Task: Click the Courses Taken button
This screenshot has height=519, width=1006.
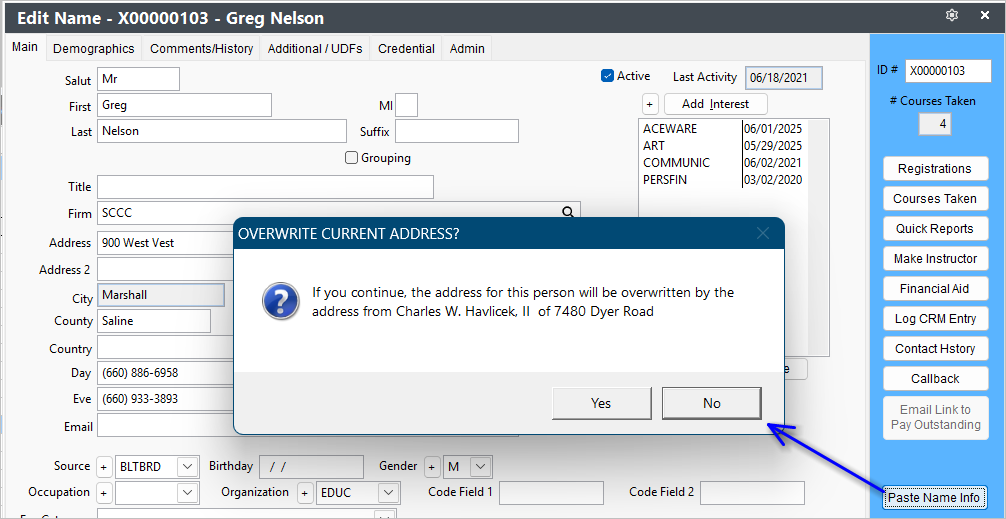Action: click(935, 199)
